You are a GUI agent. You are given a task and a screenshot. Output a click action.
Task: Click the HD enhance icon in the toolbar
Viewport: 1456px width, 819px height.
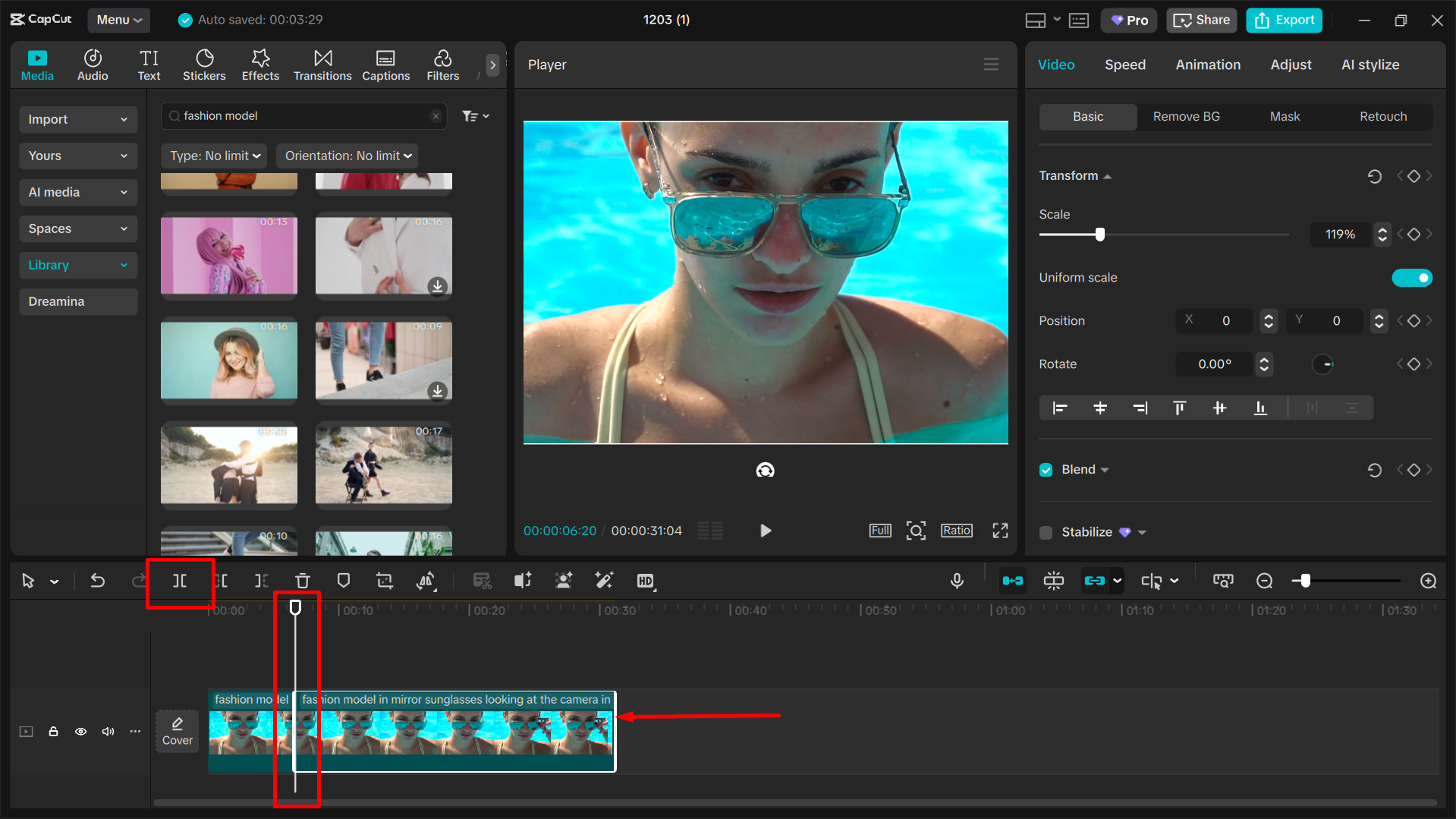[646, 581]
